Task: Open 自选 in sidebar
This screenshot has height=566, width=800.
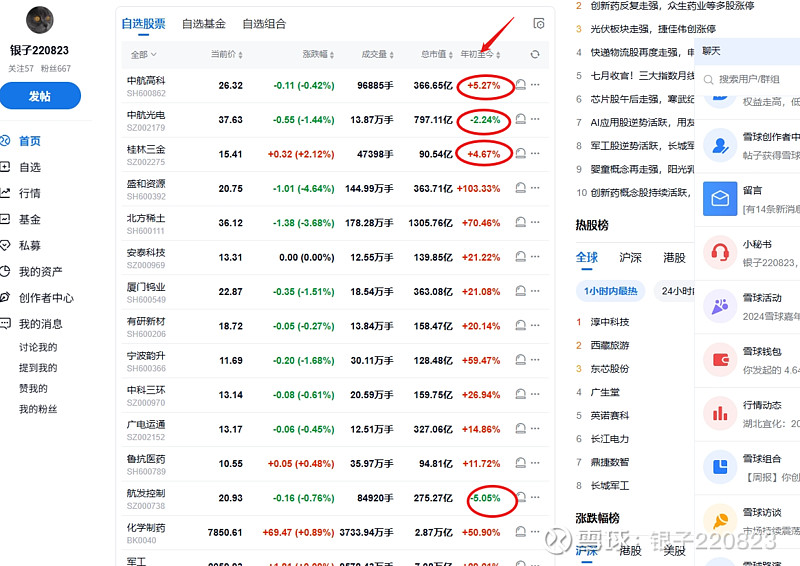Action: click(x=30, y=167)
